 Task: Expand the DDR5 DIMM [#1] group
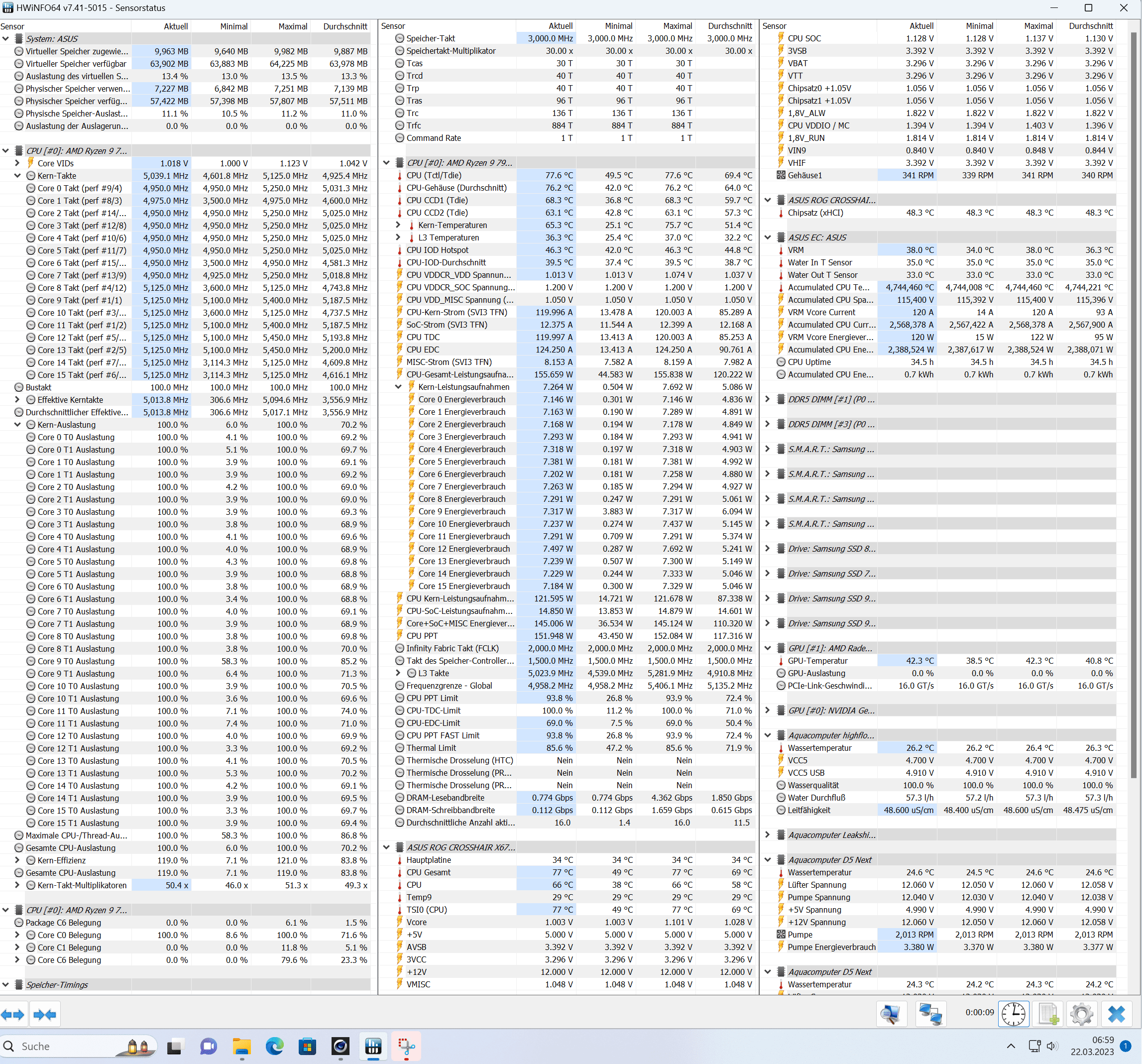coord(768,400)
